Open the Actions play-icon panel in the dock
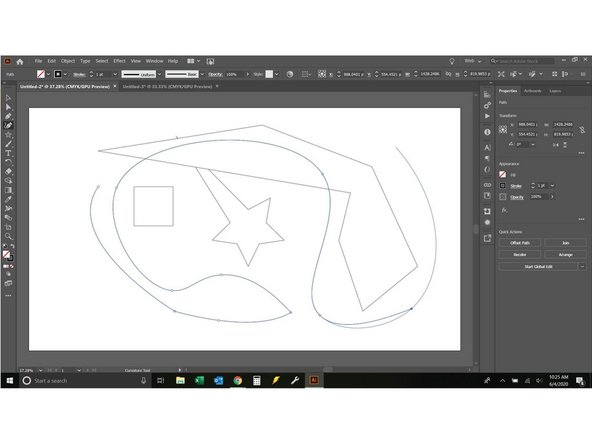Viewport: 592px width, 444px height. (x=487, y=116)
